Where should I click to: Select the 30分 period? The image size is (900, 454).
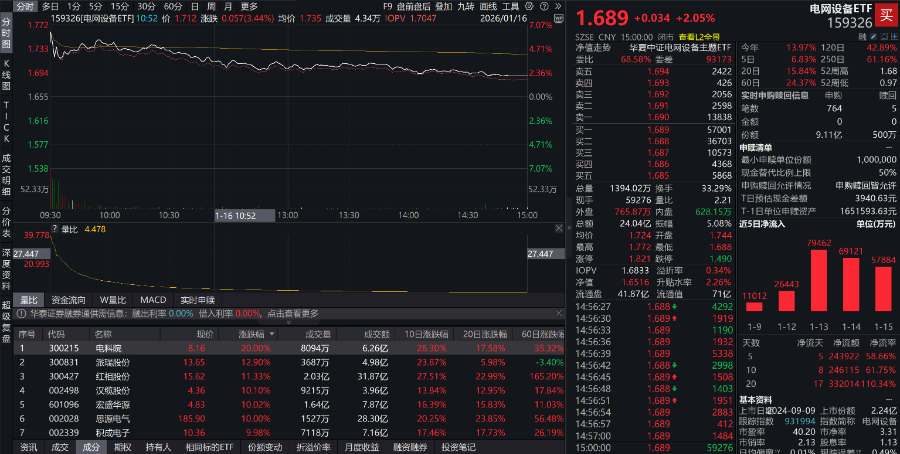(x=146, y=6)
